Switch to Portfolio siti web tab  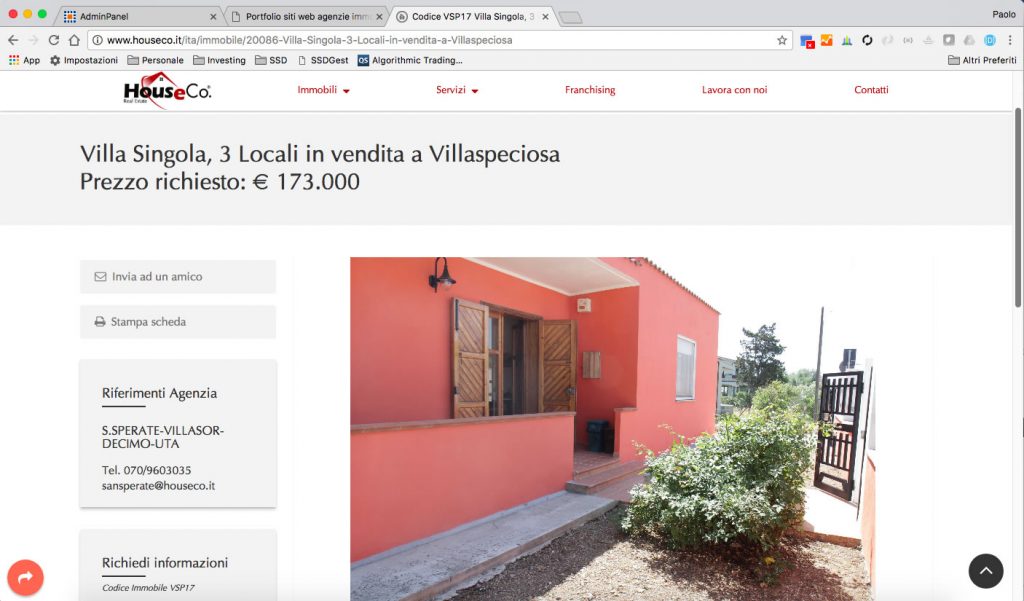[x=307, y=16]
